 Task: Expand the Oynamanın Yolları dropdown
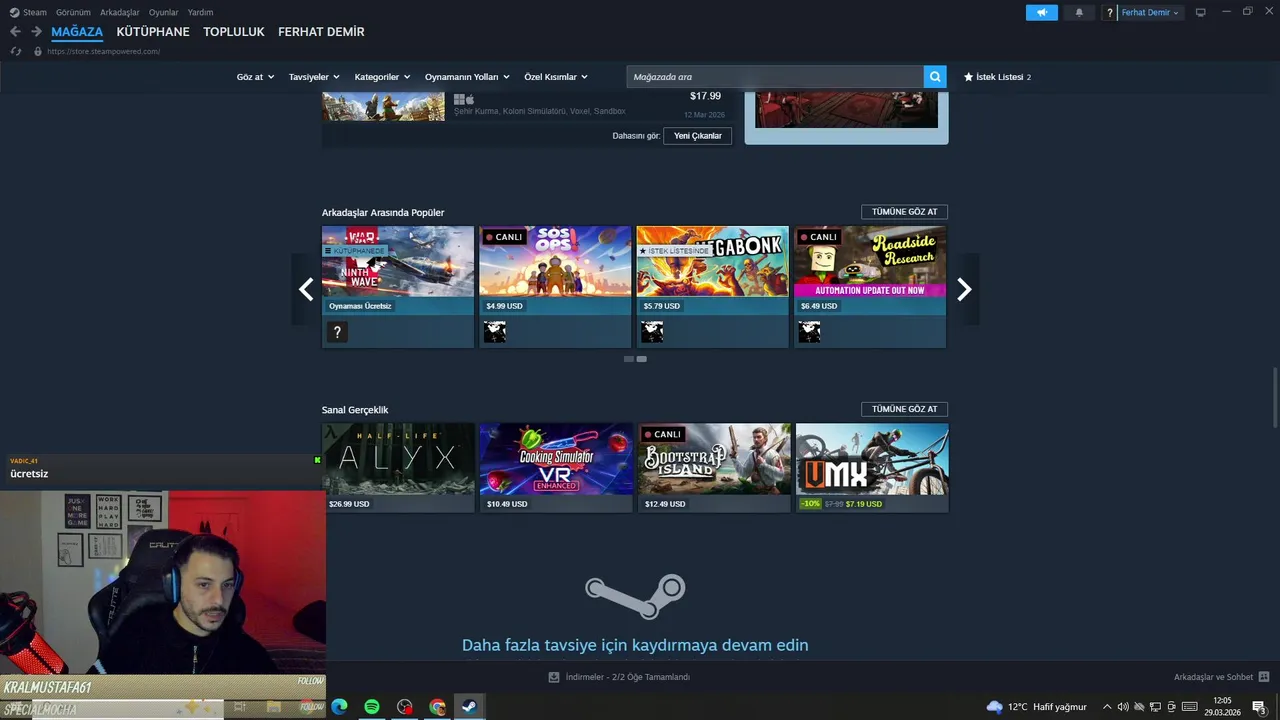pos(467,77)
